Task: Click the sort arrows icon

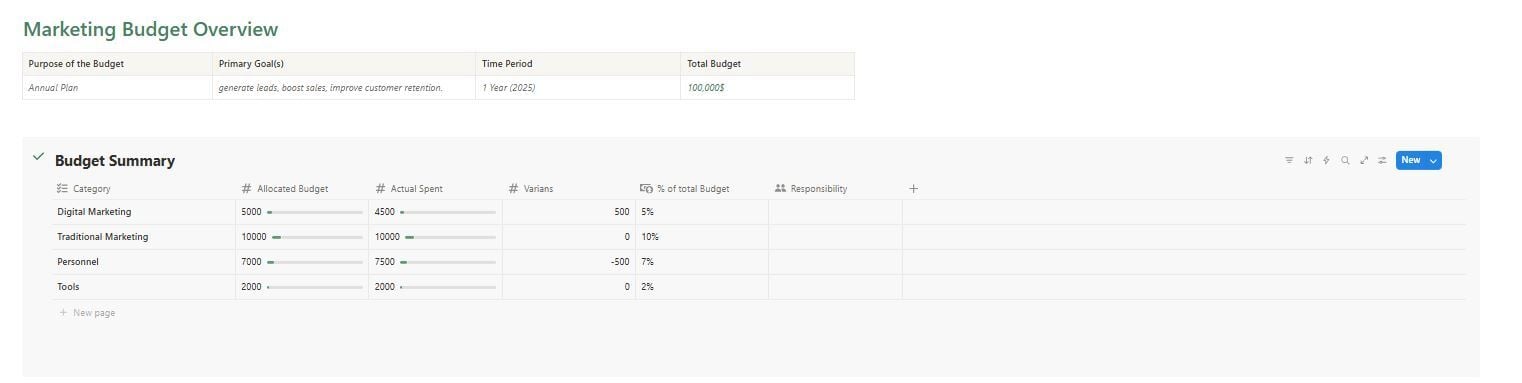Action: (1308, 160)
